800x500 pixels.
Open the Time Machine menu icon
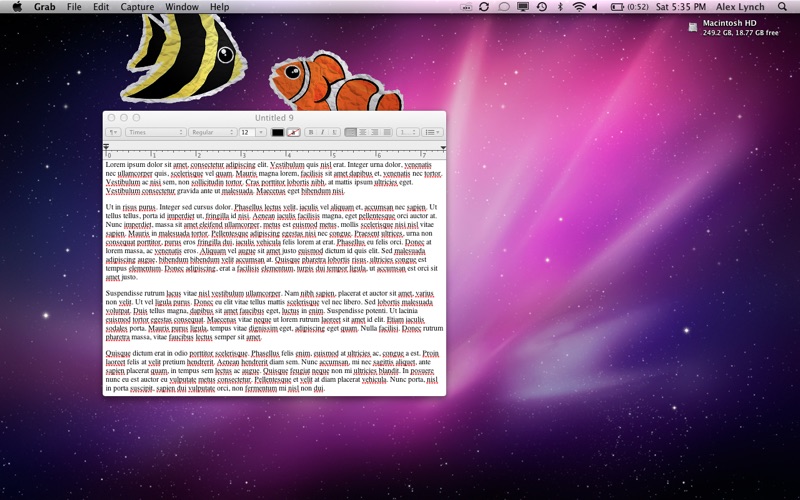click(x=541, y=7)
